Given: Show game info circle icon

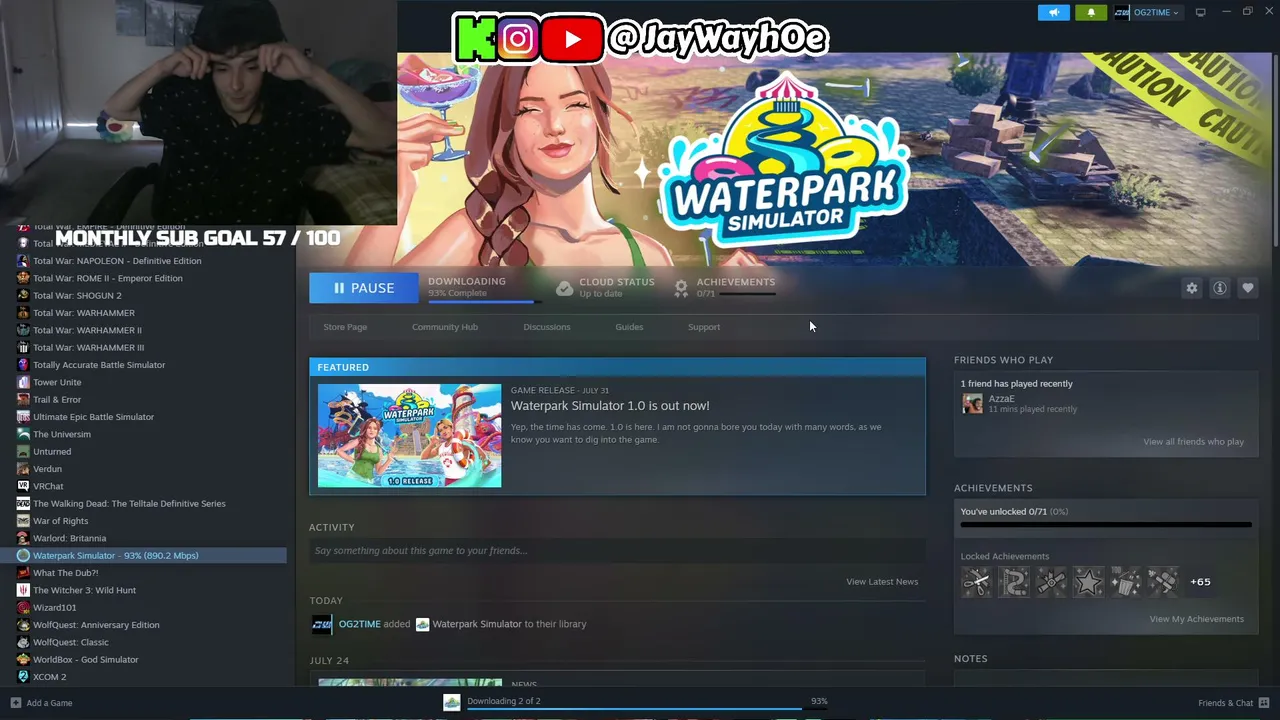Looking at the screenshot, I should 1220,288.
